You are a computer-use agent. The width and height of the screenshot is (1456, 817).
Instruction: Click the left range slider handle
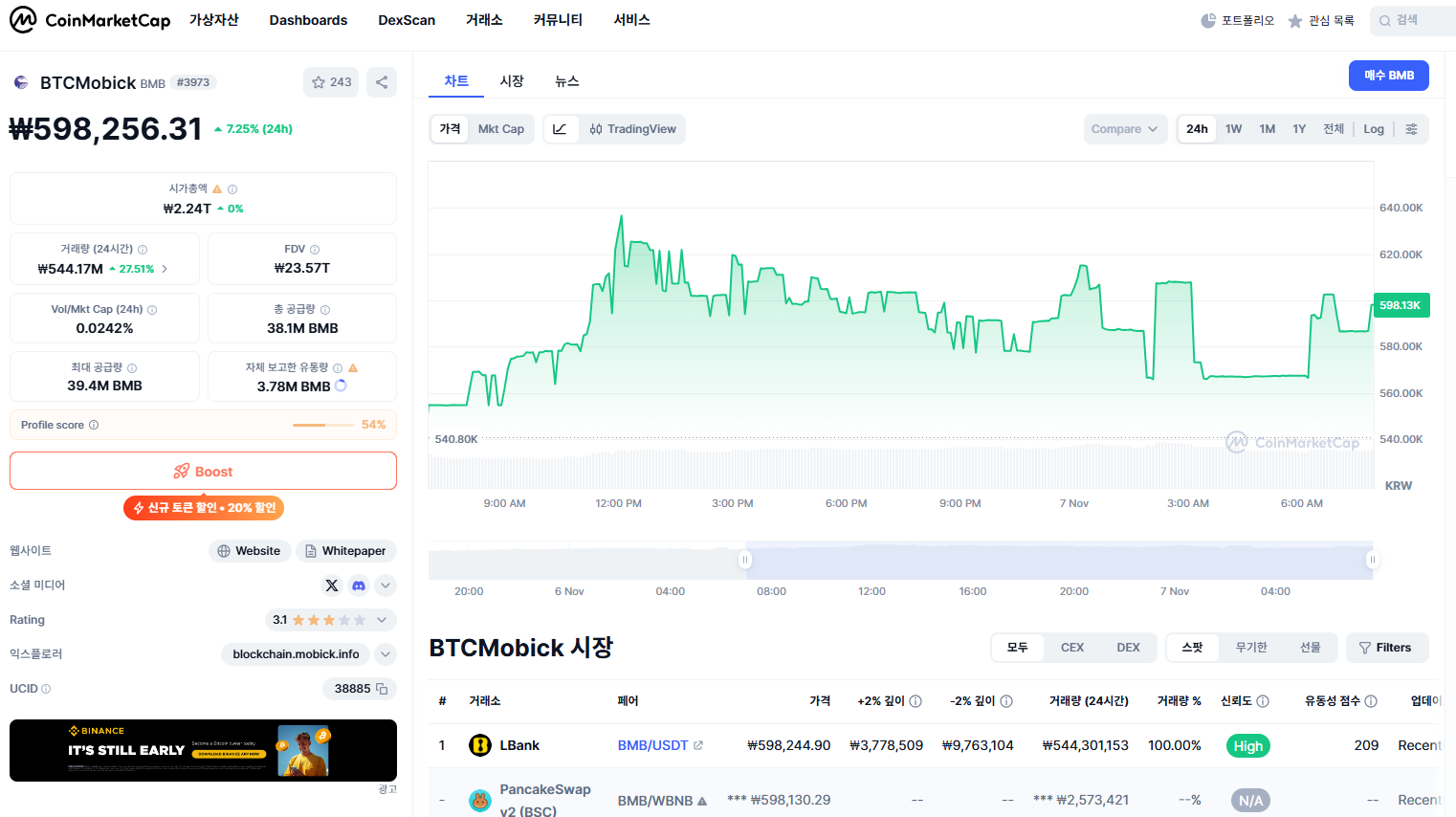[x=745, y=560]
